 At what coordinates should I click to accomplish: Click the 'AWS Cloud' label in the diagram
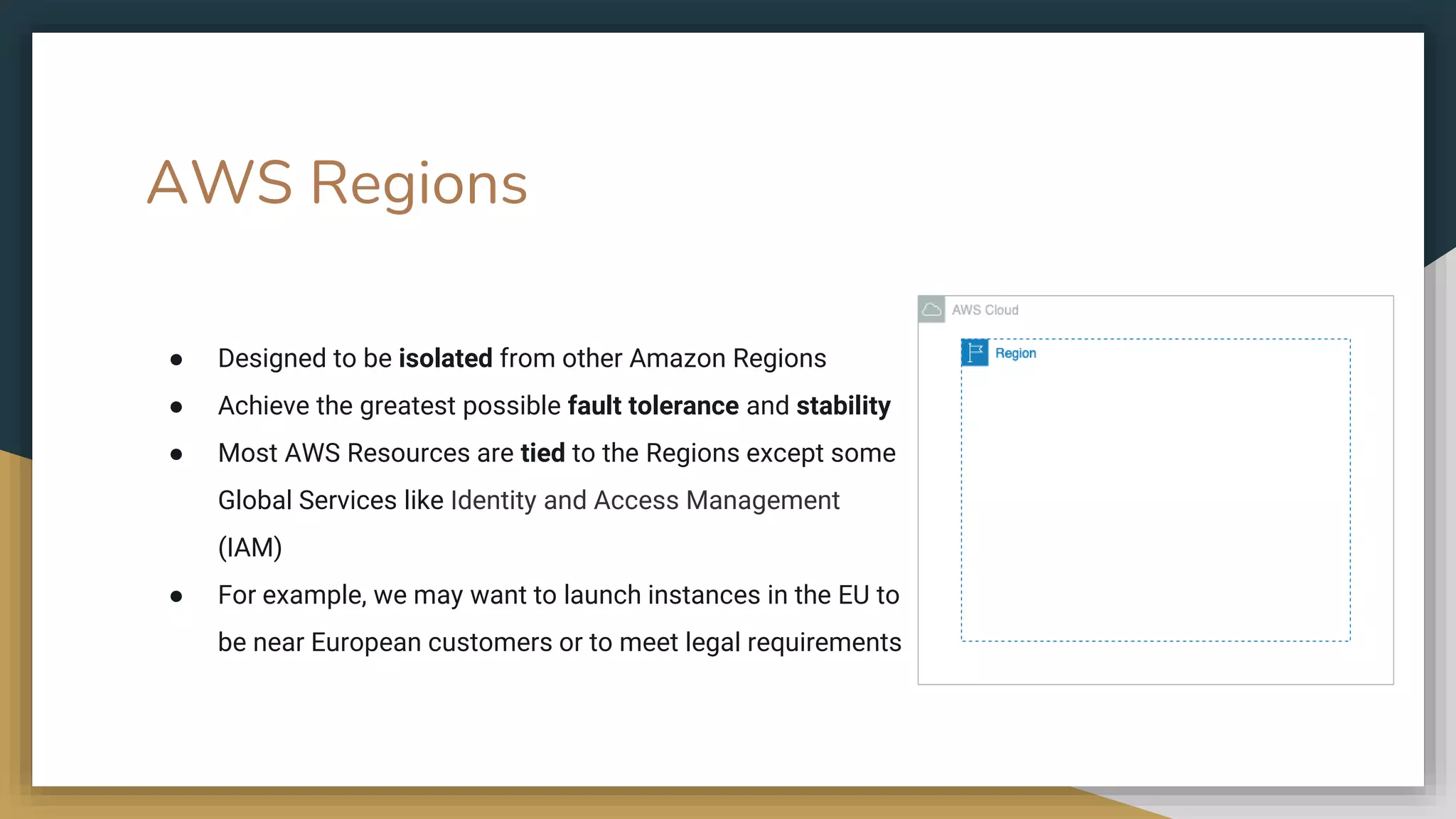(985, 310)
